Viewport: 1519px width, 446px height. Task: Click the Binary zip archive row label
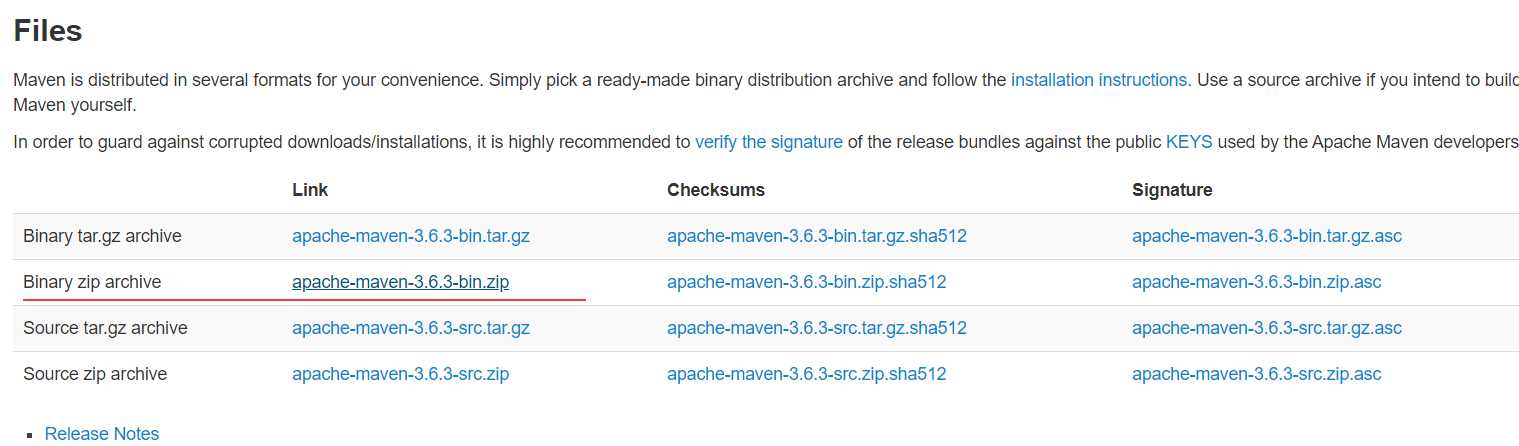click(92, 283)
